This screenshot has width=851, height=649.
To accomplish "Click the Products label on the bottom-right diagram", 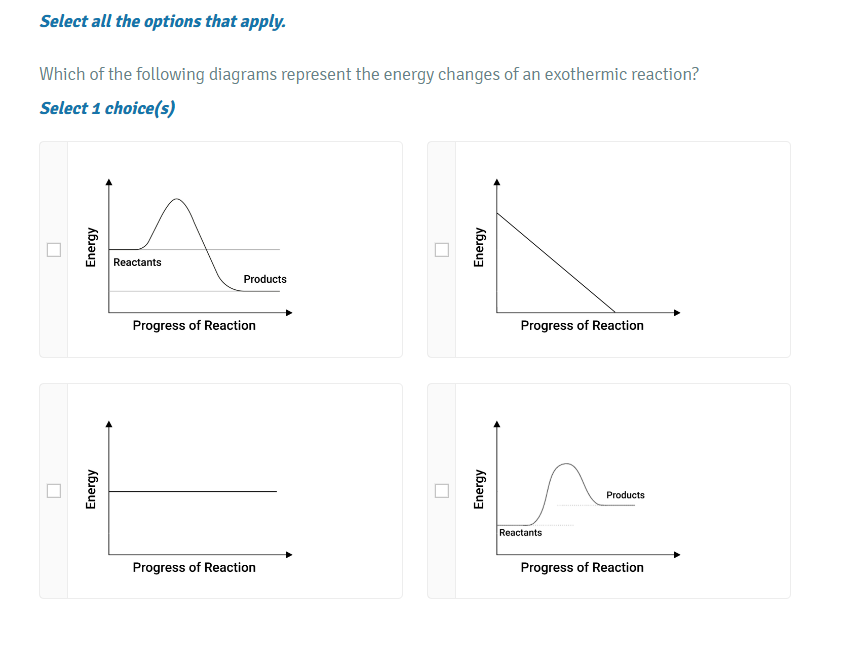I will click(x=625, y=495).
